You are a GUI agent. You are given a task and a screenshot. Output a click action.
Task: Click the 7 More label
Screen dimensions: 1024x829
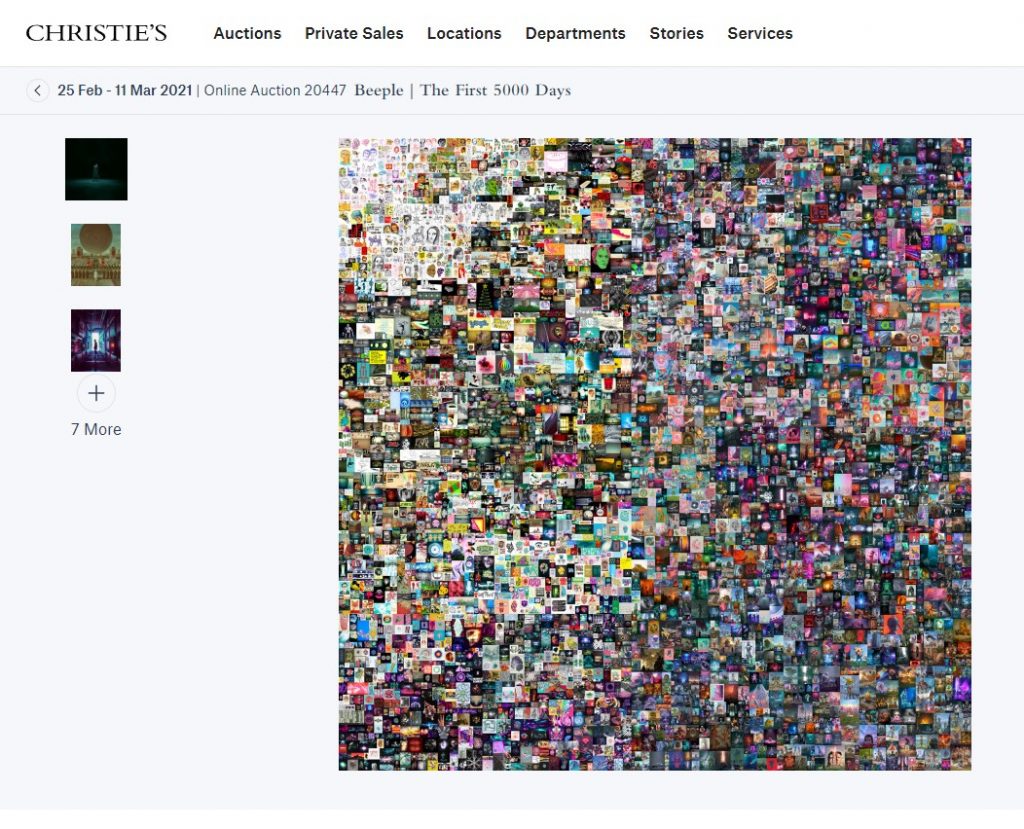96,429
